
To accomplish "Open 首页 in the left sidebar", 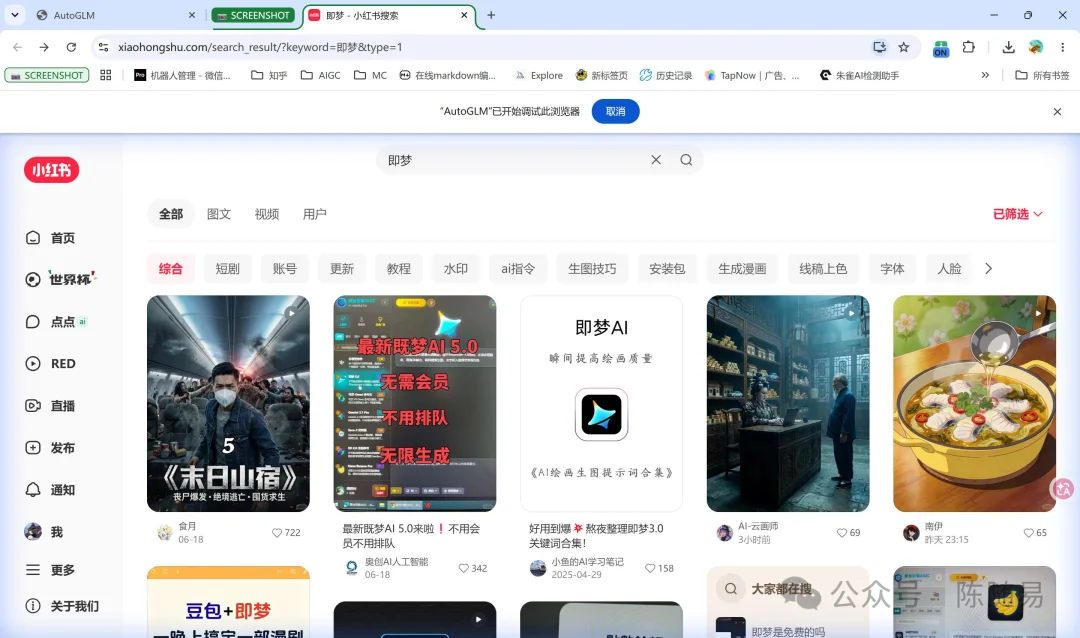I will point(50,238).
